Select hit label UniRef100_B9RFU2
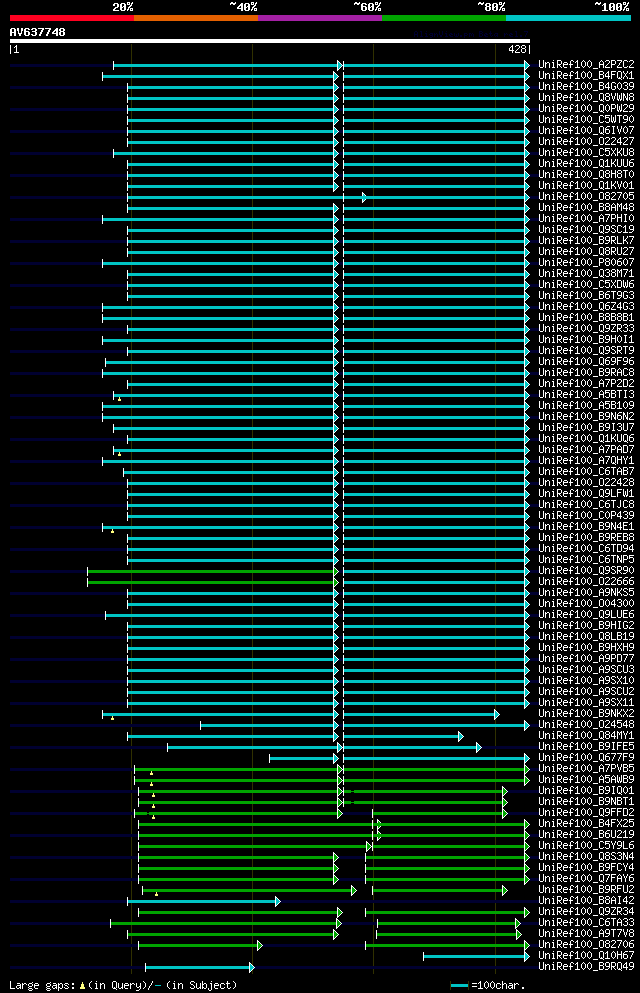 pyautogui.click(x=586, y=890)
